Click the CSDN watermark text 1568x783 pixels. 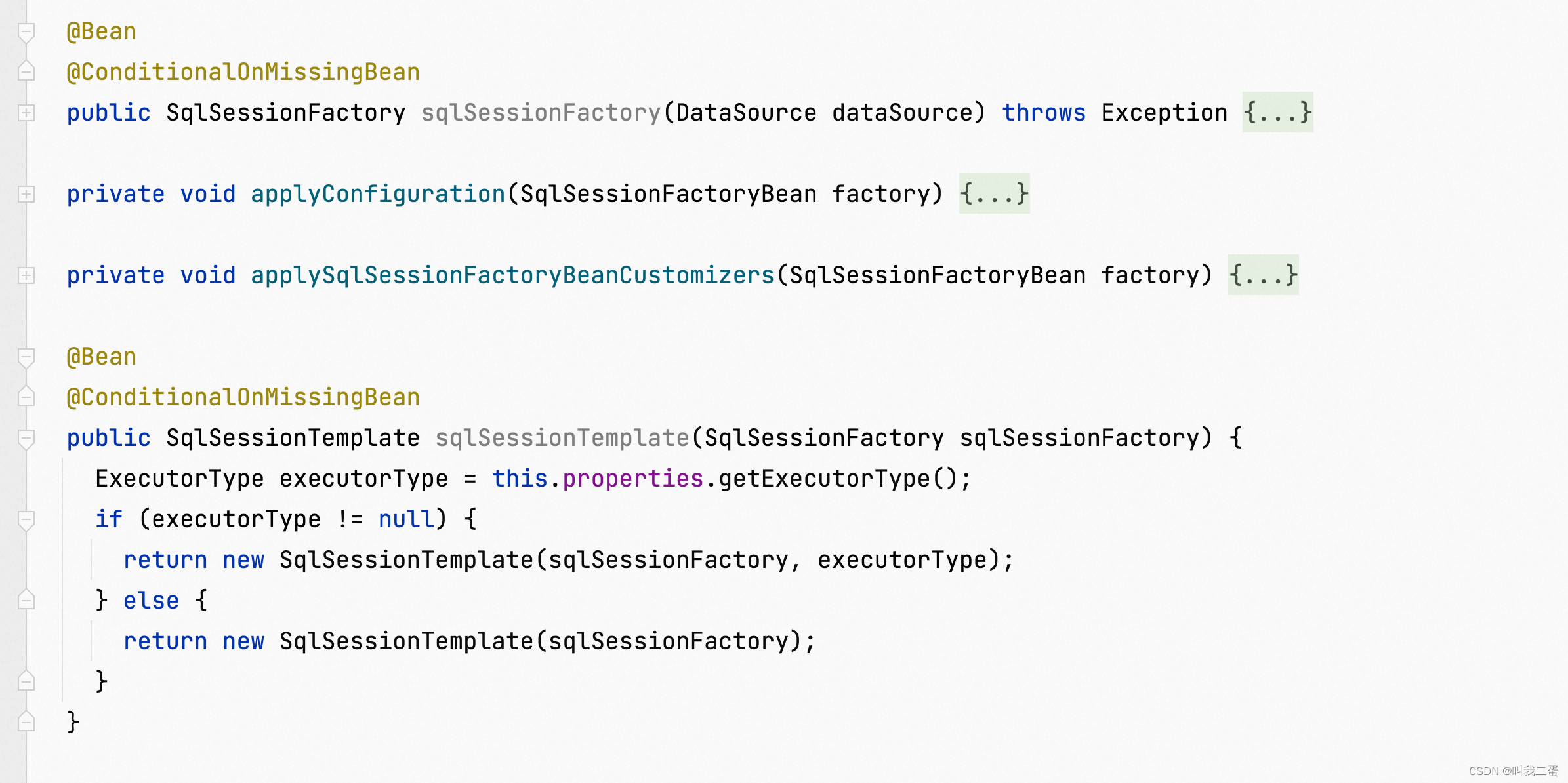(x=1513, y=771)
